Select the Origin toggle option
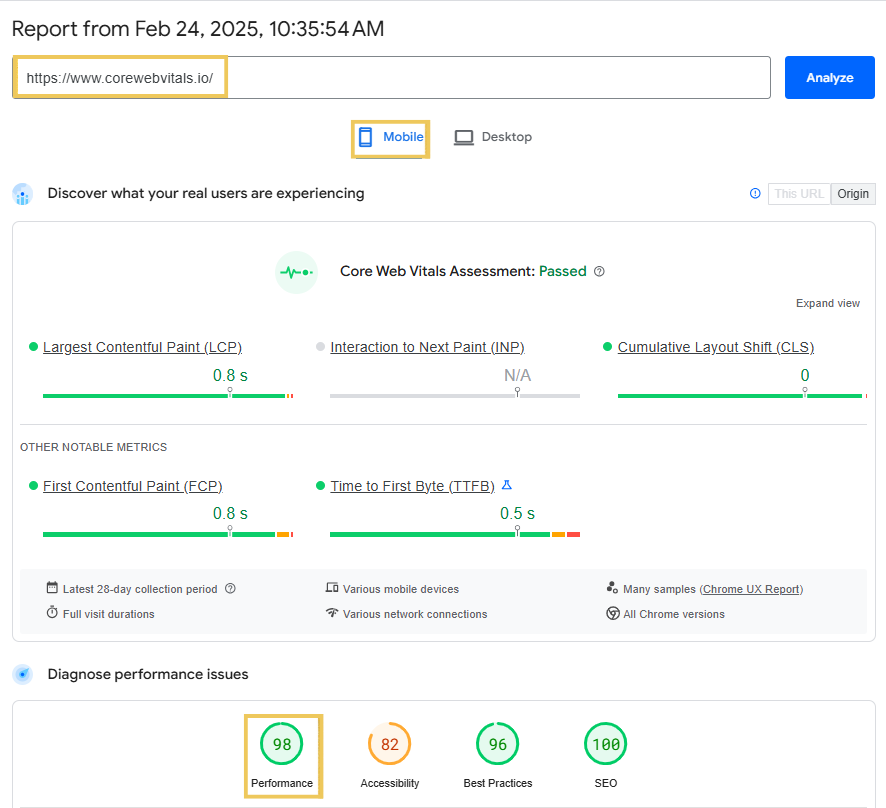886x808 pixels. coord(853,194)
